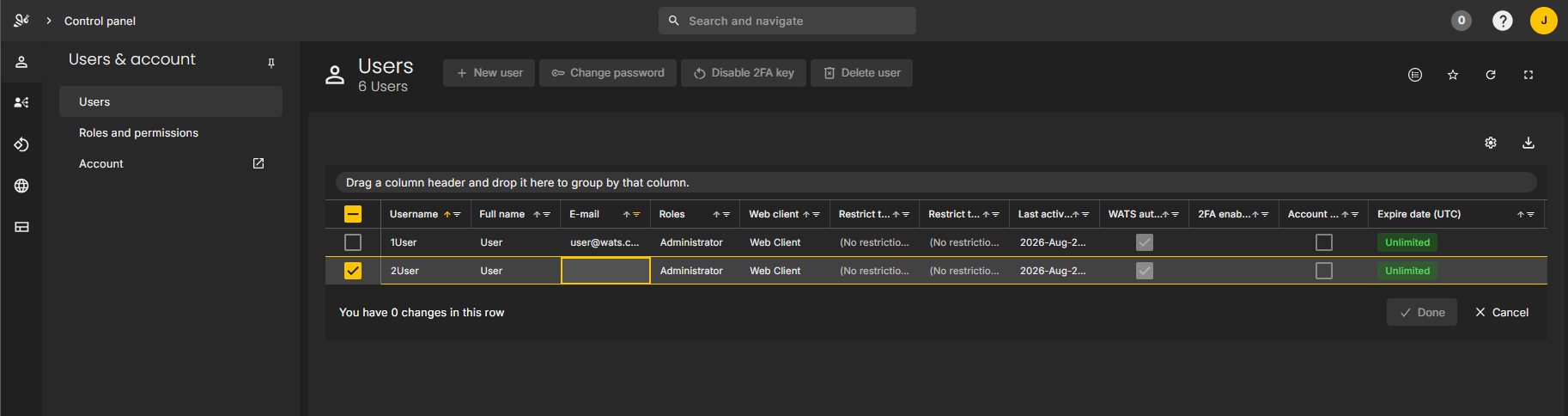Open the J user avatar menu
Image resolution: width=1568 pixels, height=416 pixels.
tap(1544, 21)
